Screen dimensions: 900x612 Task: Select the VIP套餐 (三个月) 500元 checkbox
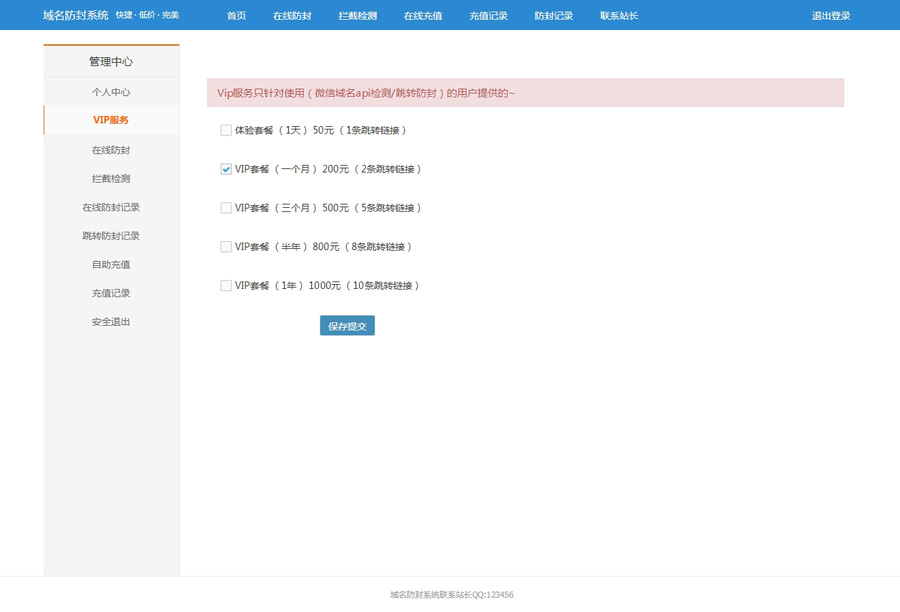coord(226,208)
